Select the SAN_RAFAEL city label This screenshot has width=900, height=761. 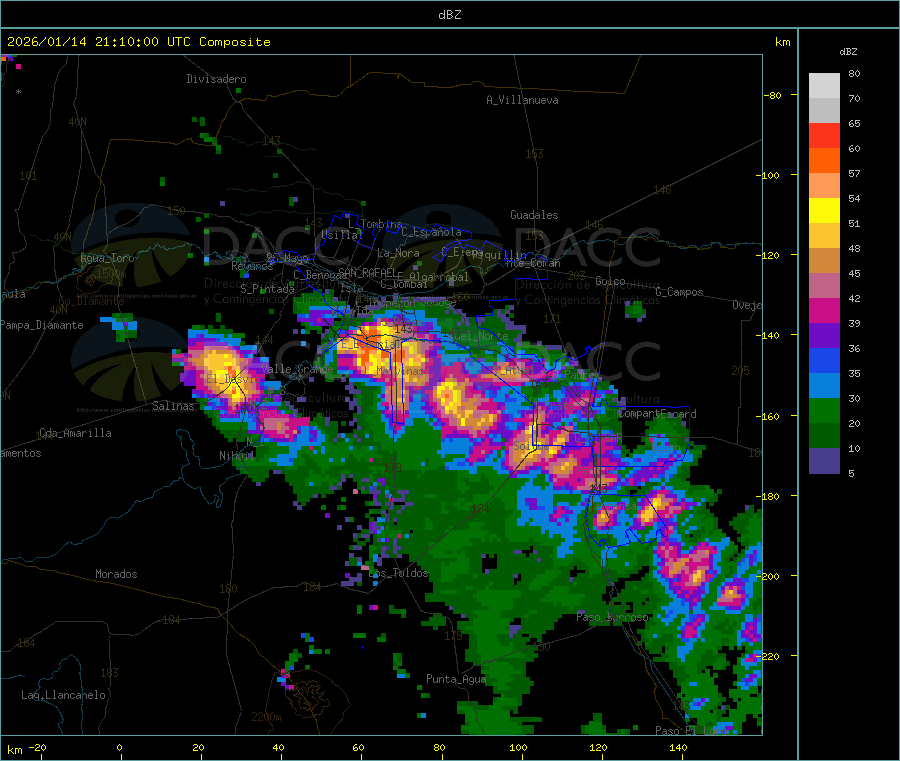367,273
